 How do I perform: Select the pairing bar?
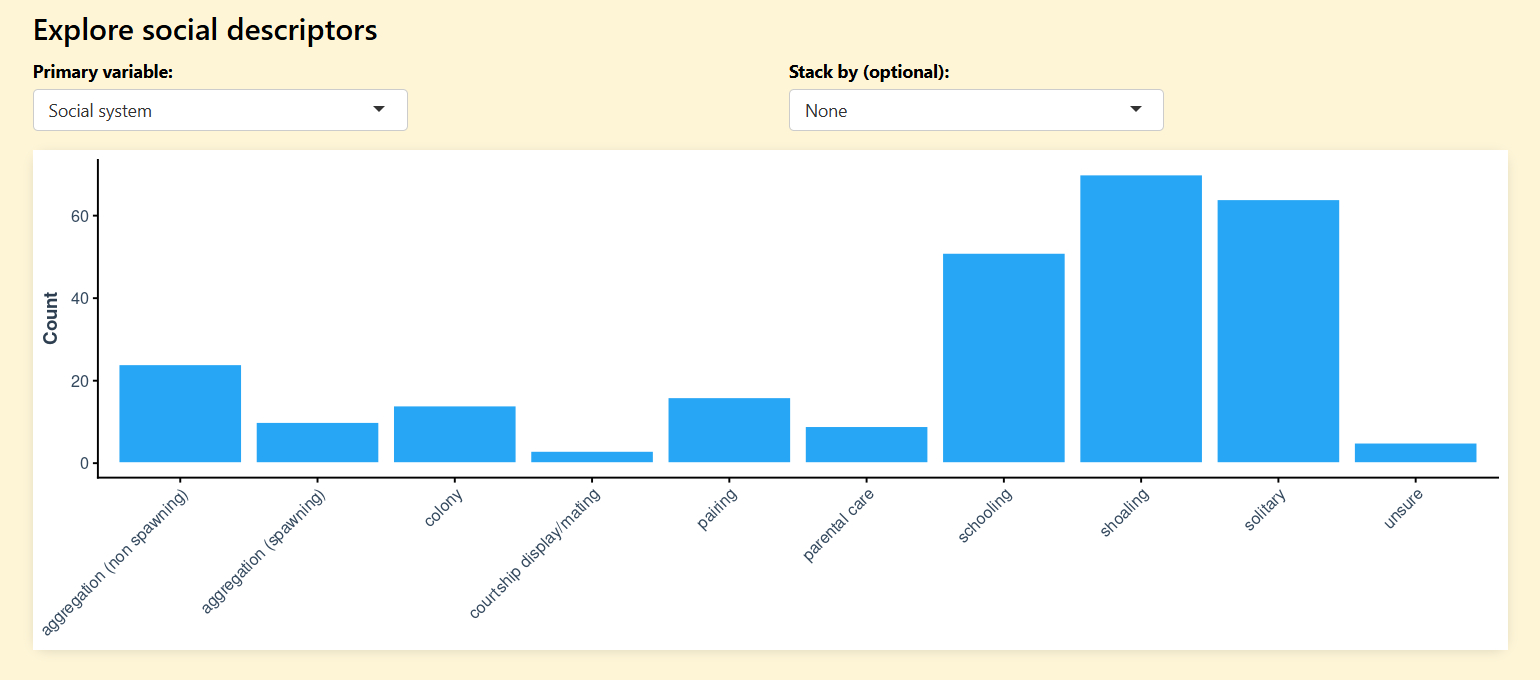pos(729,430)
